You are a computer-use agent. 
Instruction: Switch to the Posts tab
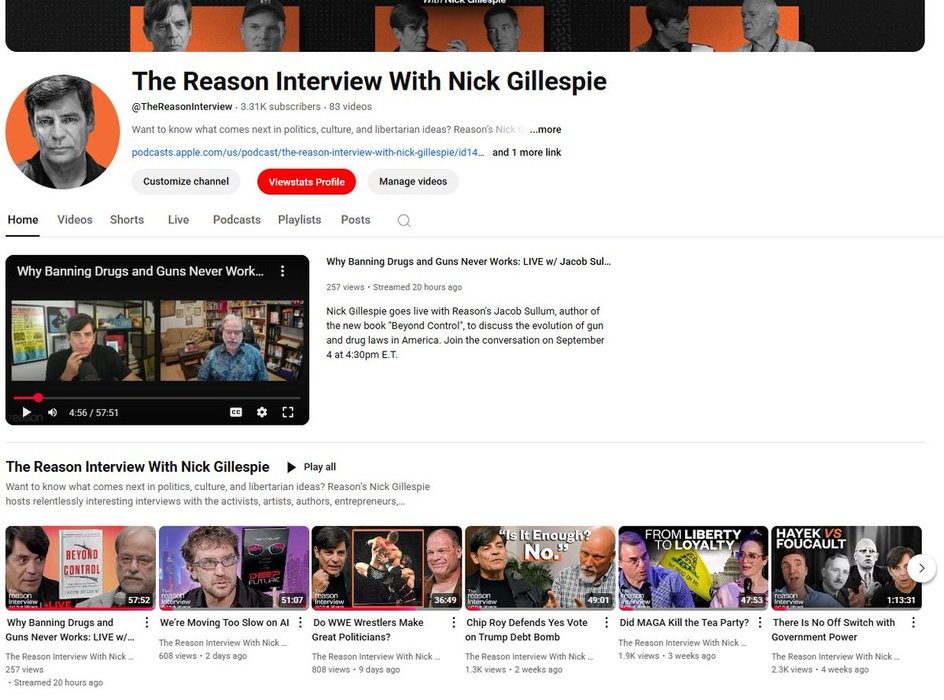coord(355,220)
